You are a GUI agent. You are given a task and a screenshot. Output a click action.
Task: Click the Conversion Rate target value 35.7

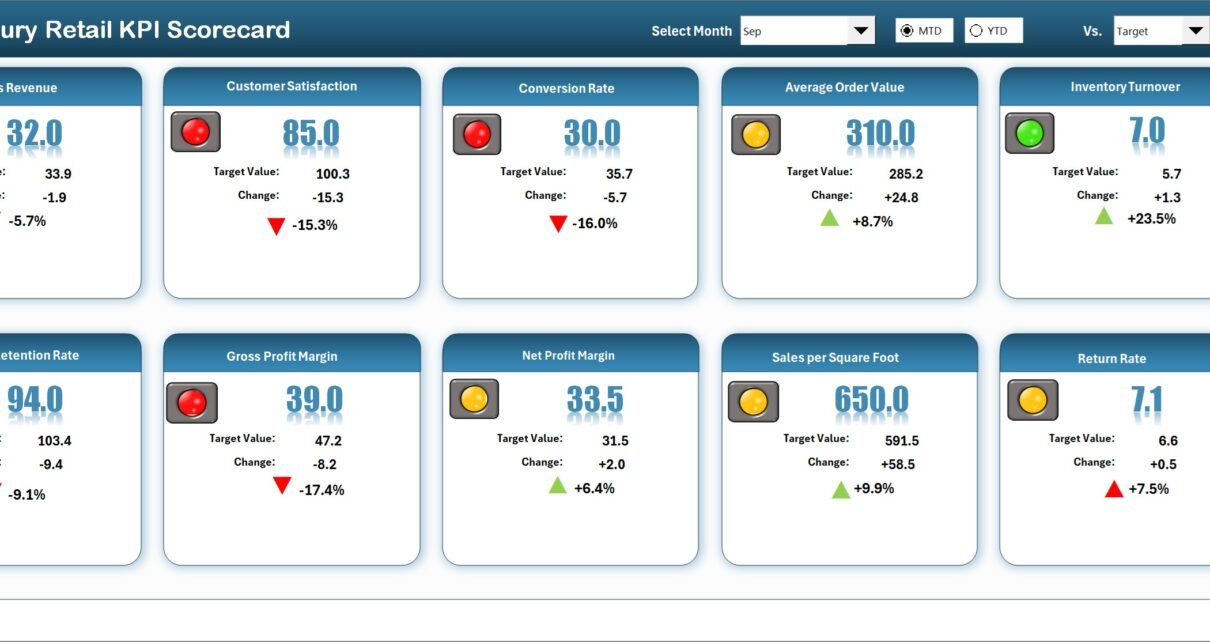tap(619, 174)
